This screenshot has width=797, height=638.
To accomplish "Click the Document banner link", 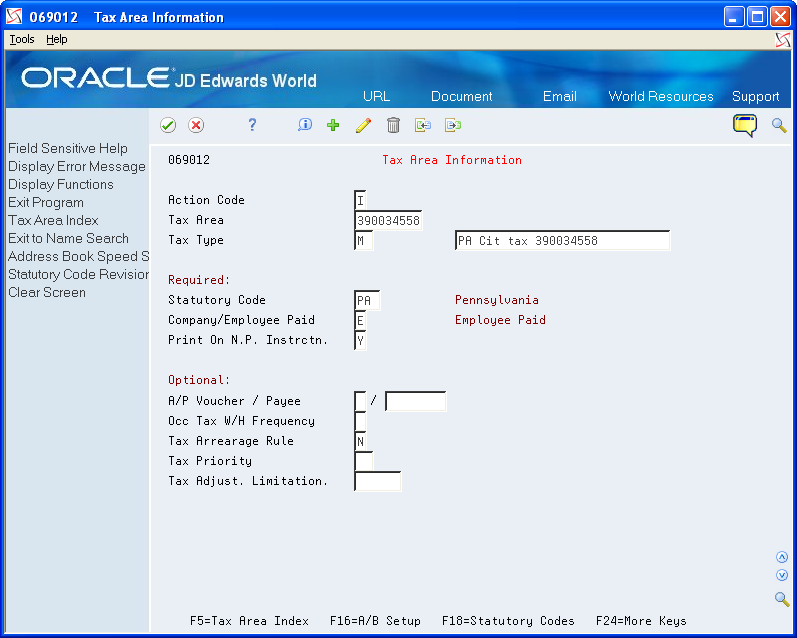I will [x=462, y=96].
